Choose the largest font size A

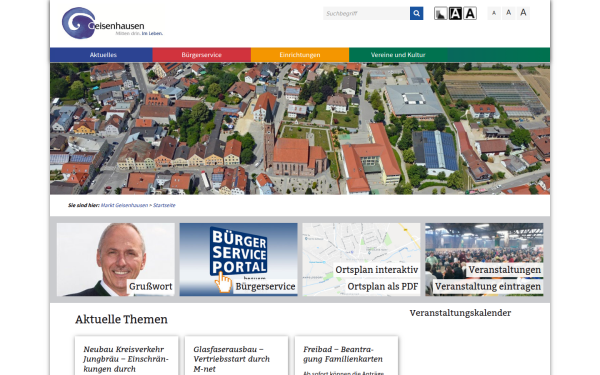(523, 13)
